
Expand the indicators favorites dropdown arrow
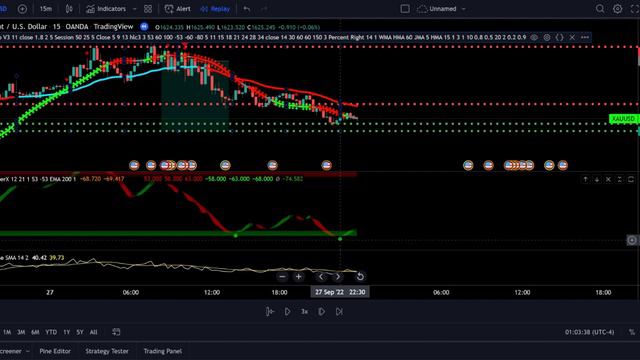(x=134, y=9)
